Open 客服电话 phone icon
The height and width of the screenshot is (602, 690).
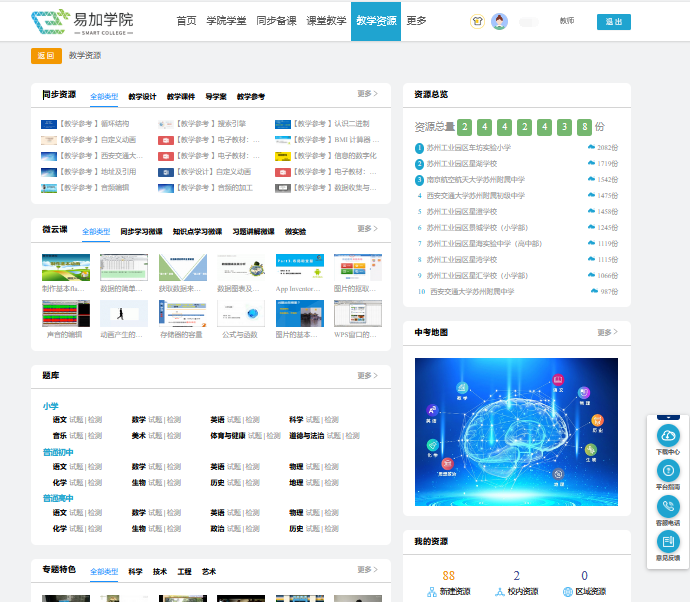[x=668, y=507]
